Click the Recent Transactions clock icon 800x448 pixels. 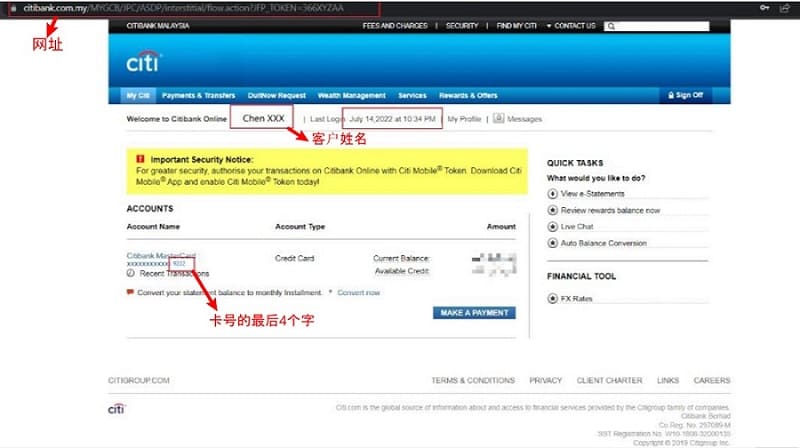(131, 273)
